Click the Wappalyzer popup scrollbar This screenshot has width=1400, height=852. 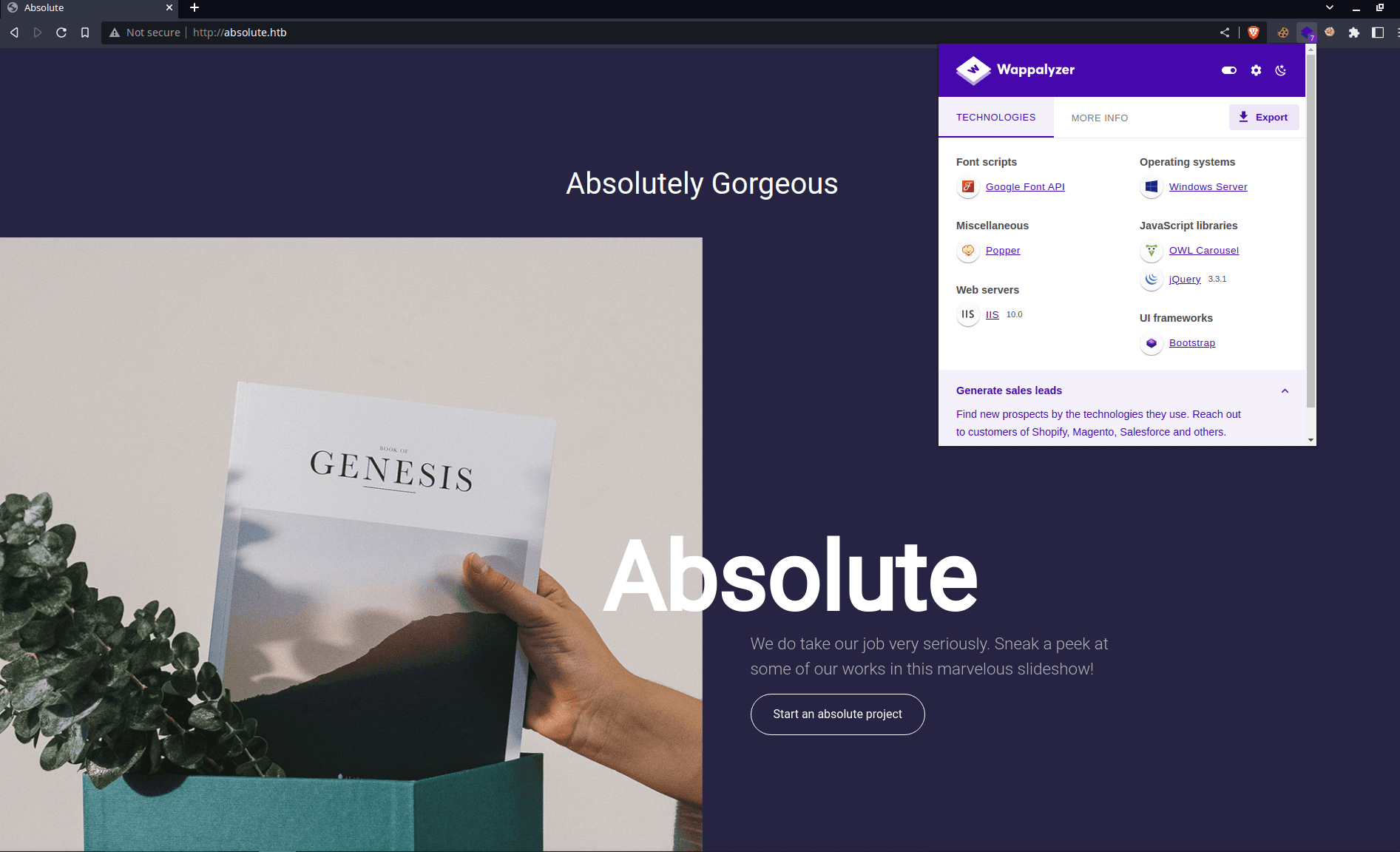click(x=1311, y=231)
